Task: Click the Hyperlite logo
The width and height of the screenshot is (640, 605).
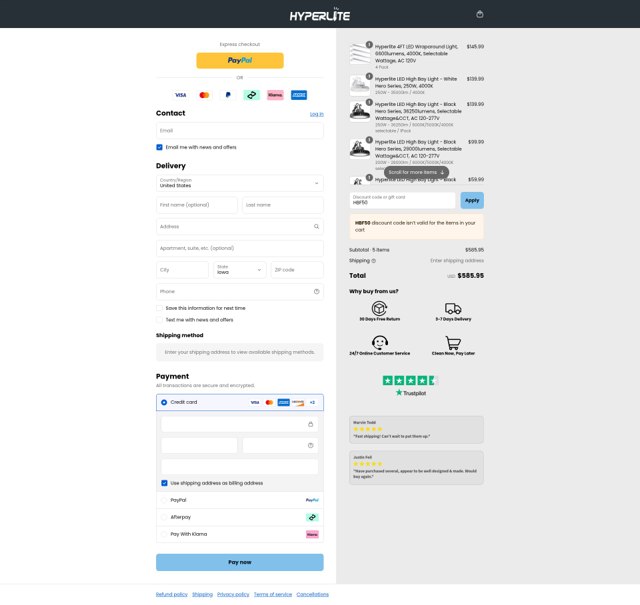Action: [320, 15]
